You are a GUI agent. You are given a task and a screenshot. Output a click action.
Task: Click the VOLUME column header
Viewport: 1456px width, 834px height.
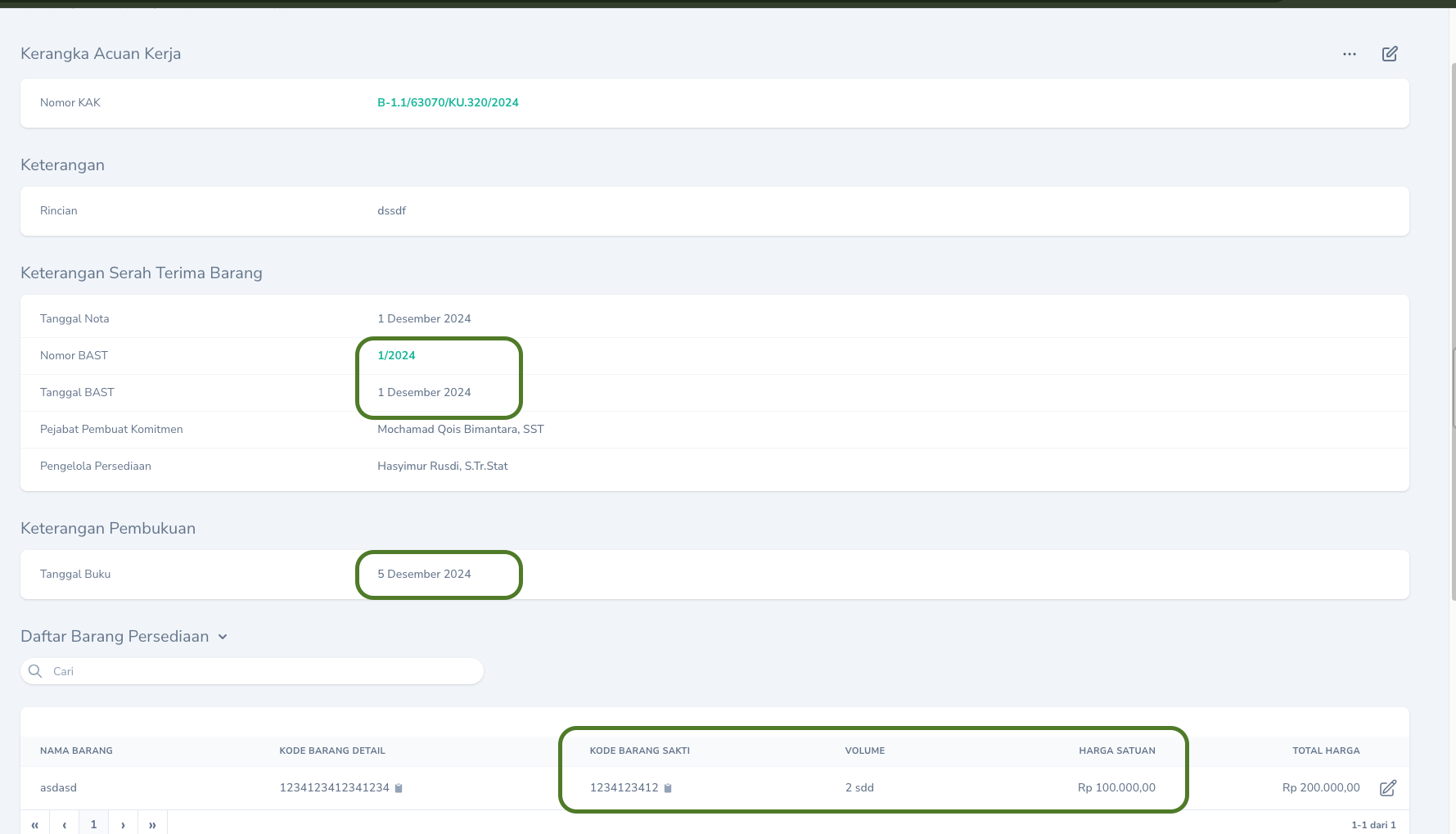(x=865, y=751)
